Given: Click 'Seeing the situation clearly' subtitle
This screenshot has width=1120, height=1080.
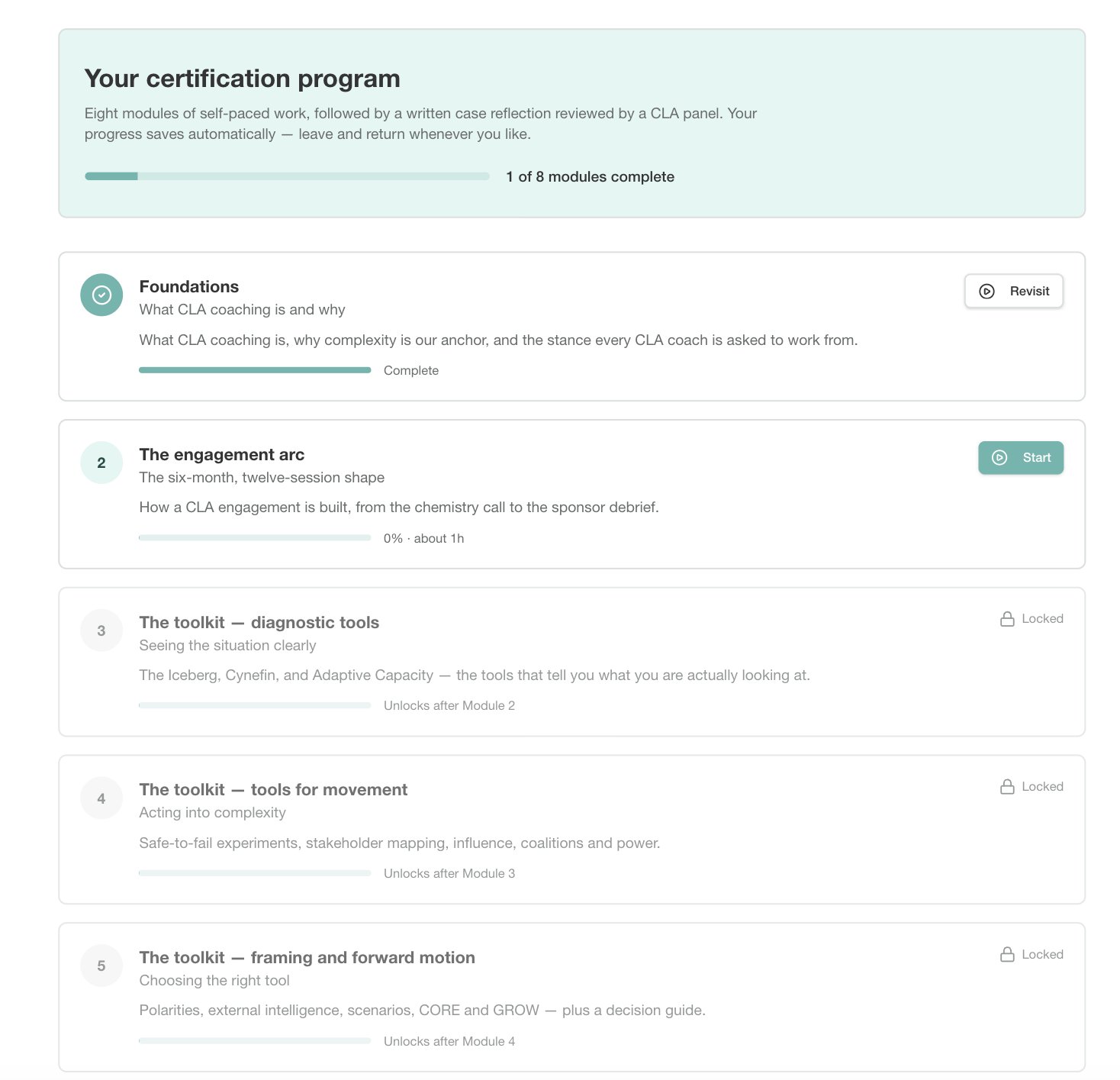Looking at the screenshot, I should coord(227,646).
